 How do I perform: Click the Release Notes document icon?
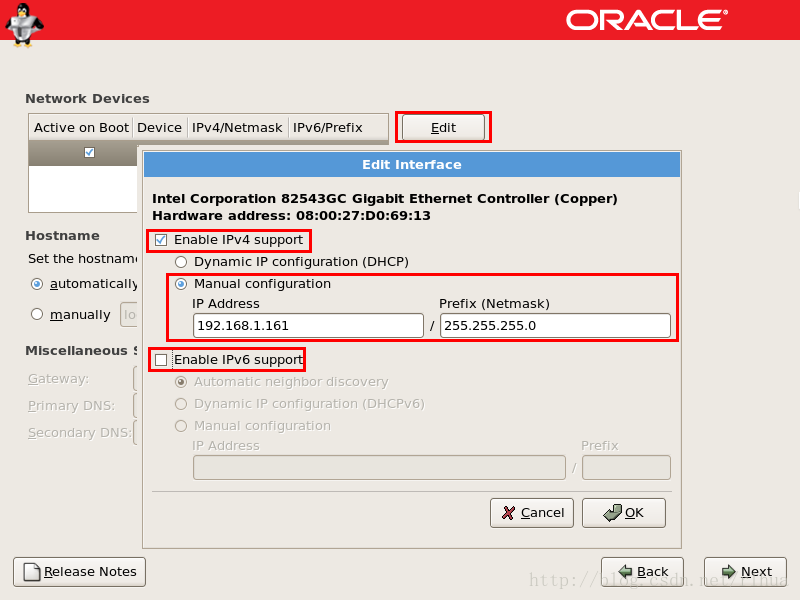[x=32, y=571]
